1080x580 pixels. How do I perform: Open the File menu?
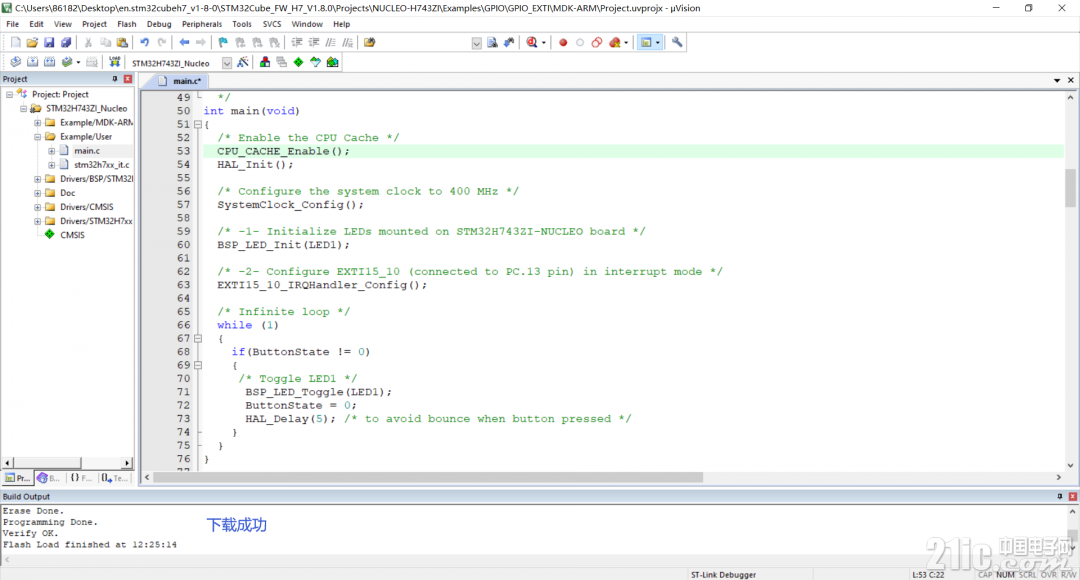[12, 24]
